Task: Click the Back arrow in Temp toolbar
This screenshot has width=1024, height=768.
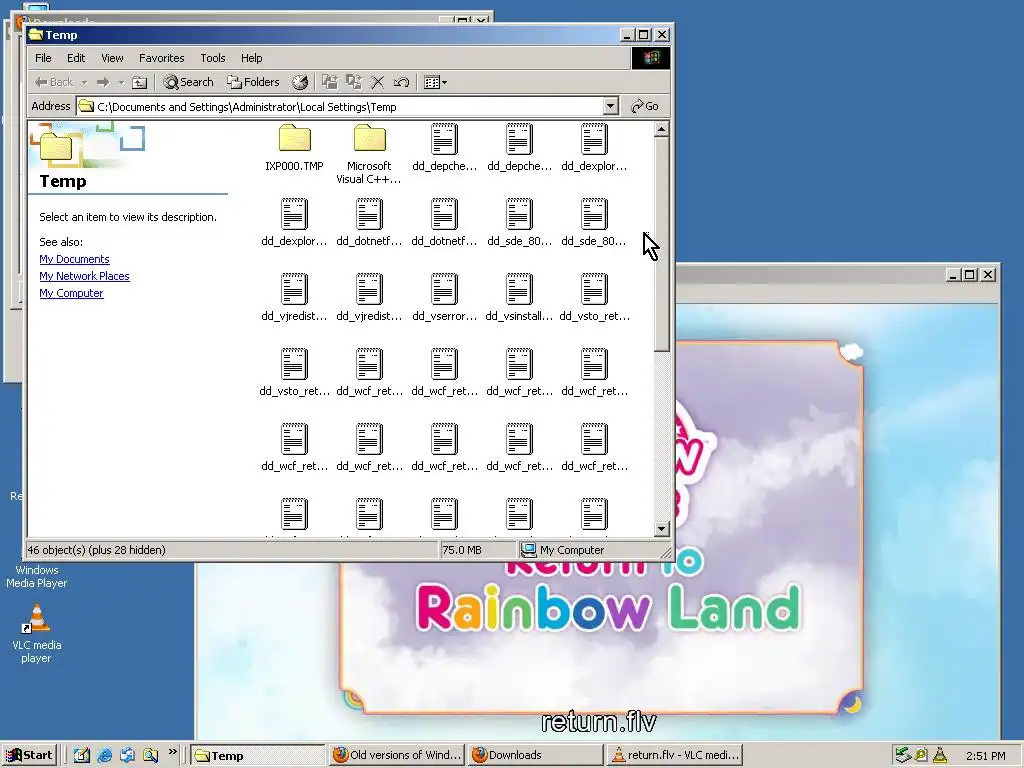Action: click(x=54, y=82)
